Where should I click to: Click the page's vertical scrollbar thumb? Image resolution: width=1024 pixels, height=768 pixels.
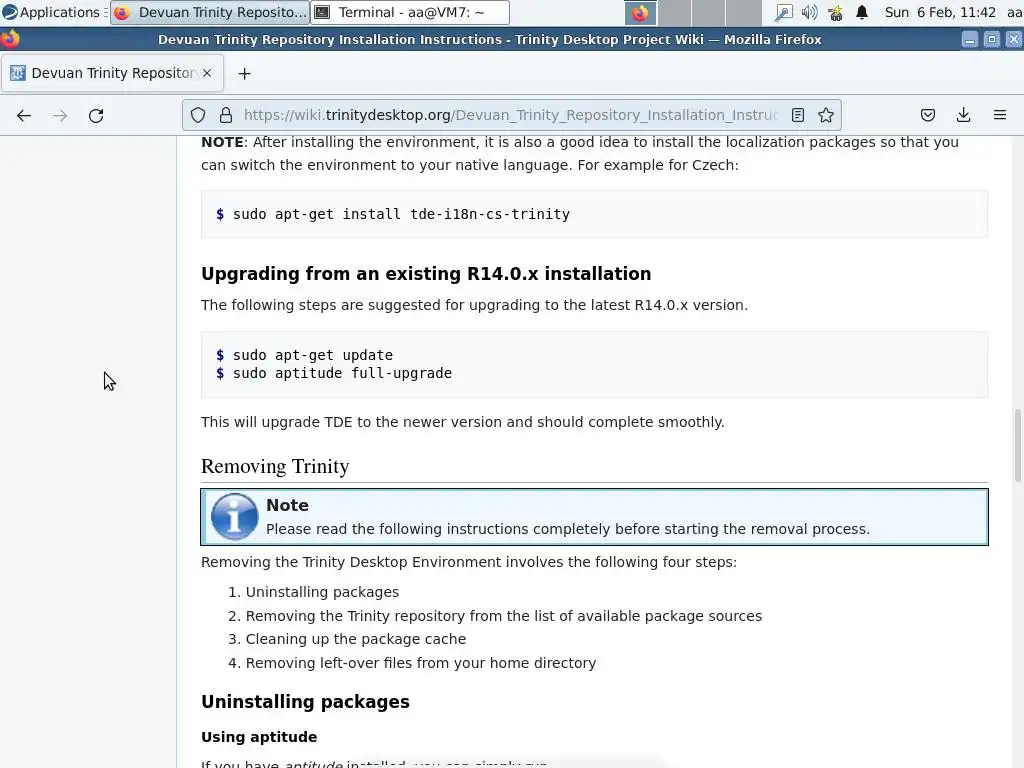pos(1017,445)
